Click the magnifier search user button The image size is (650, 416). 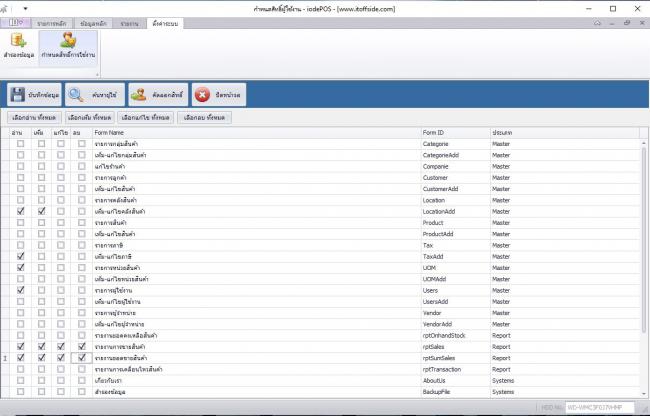tap(95, 95)
